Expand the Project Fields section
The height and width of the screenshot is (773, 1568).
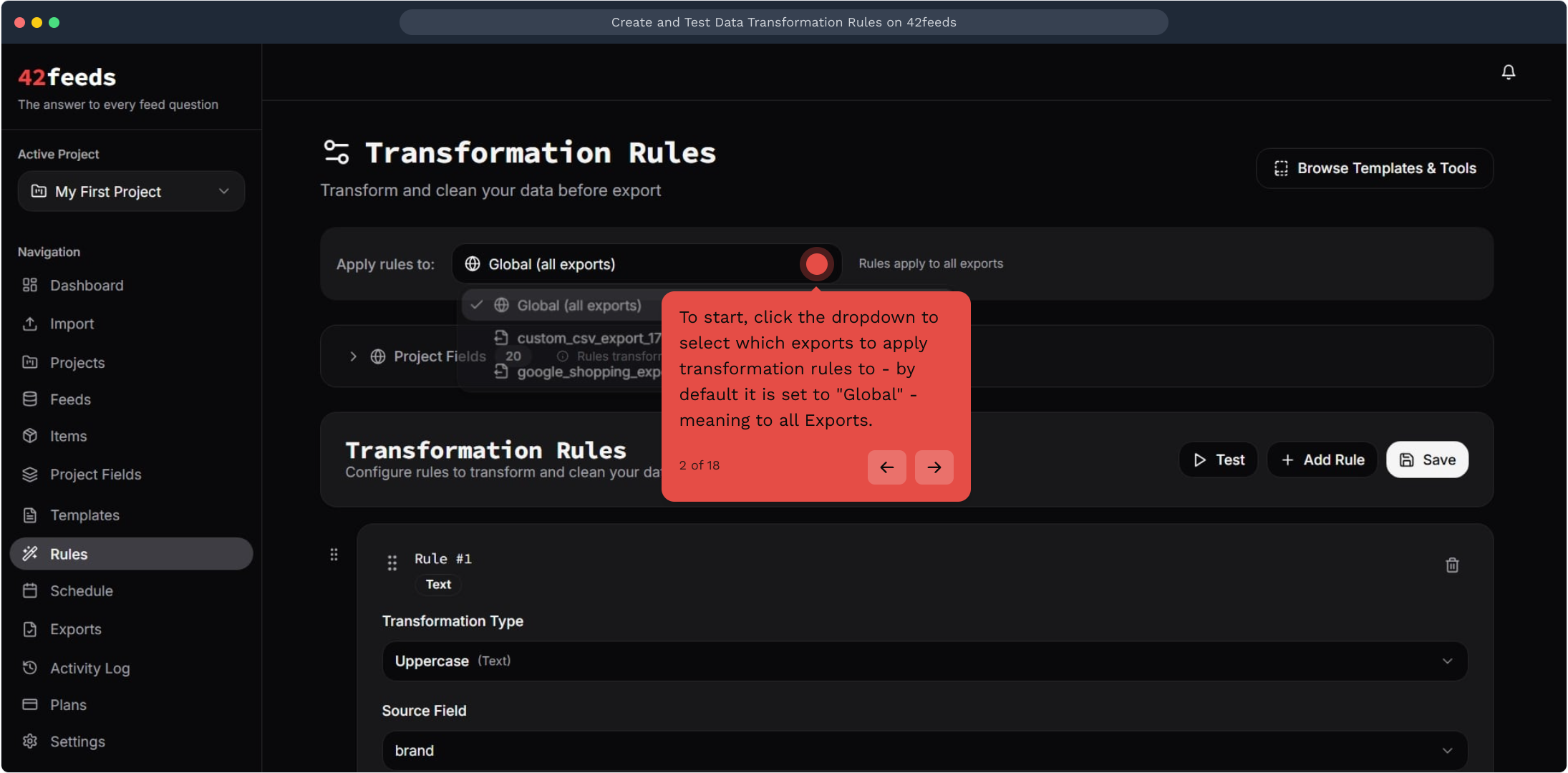pos(353,356)
